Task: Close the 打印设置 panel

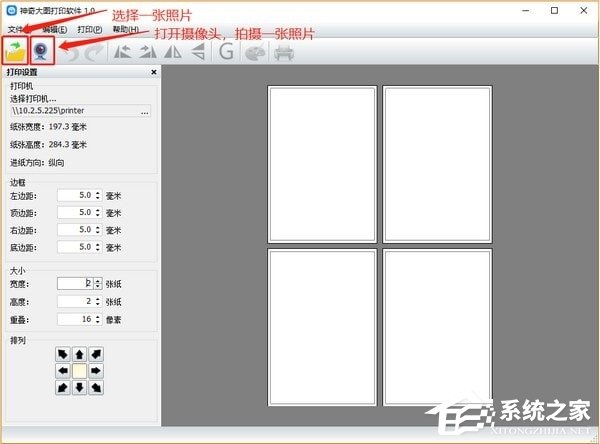Action: (154, 72)
